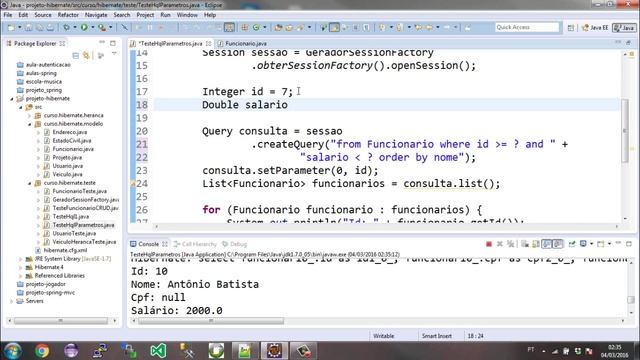Viewport: 640px width, 360px height.
Task: Open the Source menu
Action: (x=43, y=15)
